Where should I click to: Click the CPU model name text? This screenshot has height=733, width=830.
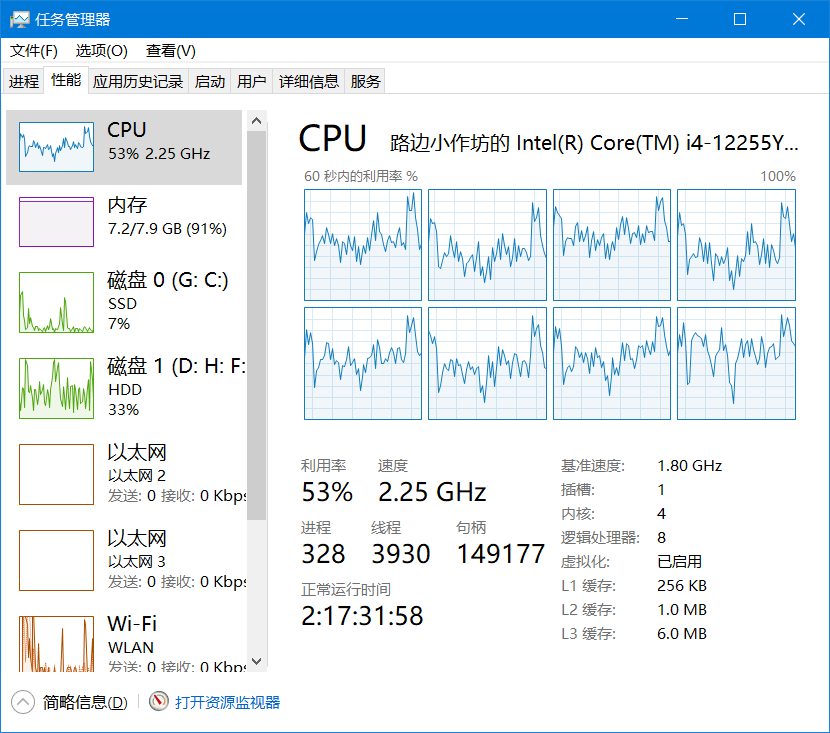coord(594,142)
